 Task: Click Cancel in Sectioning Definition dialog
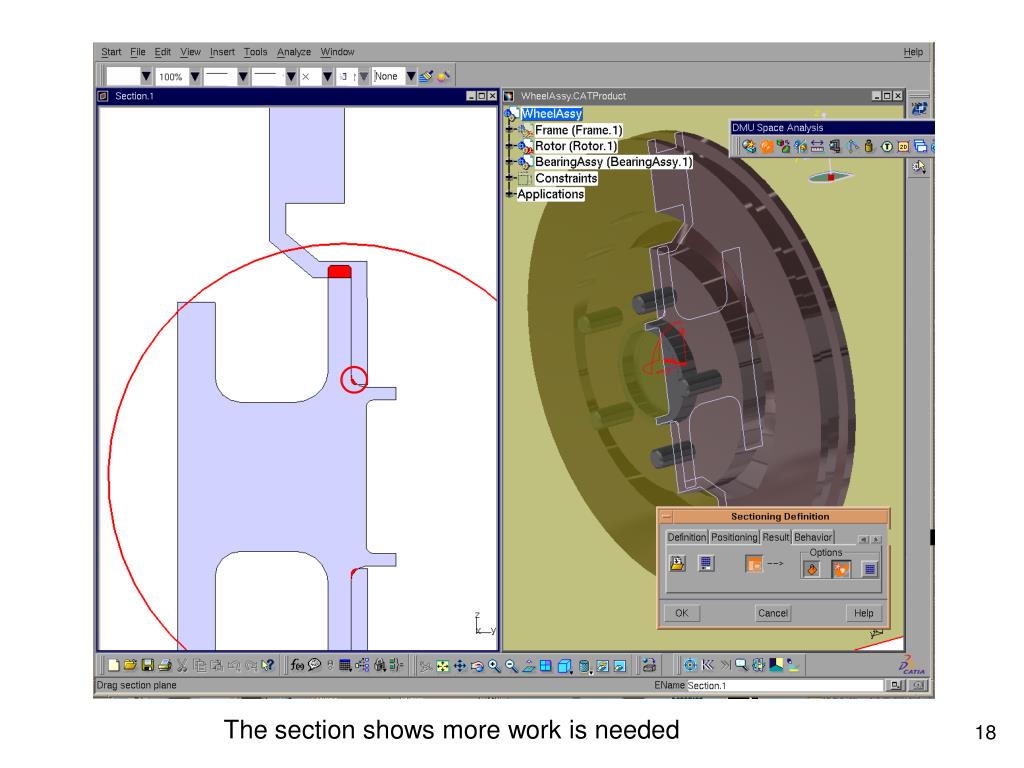773,613
